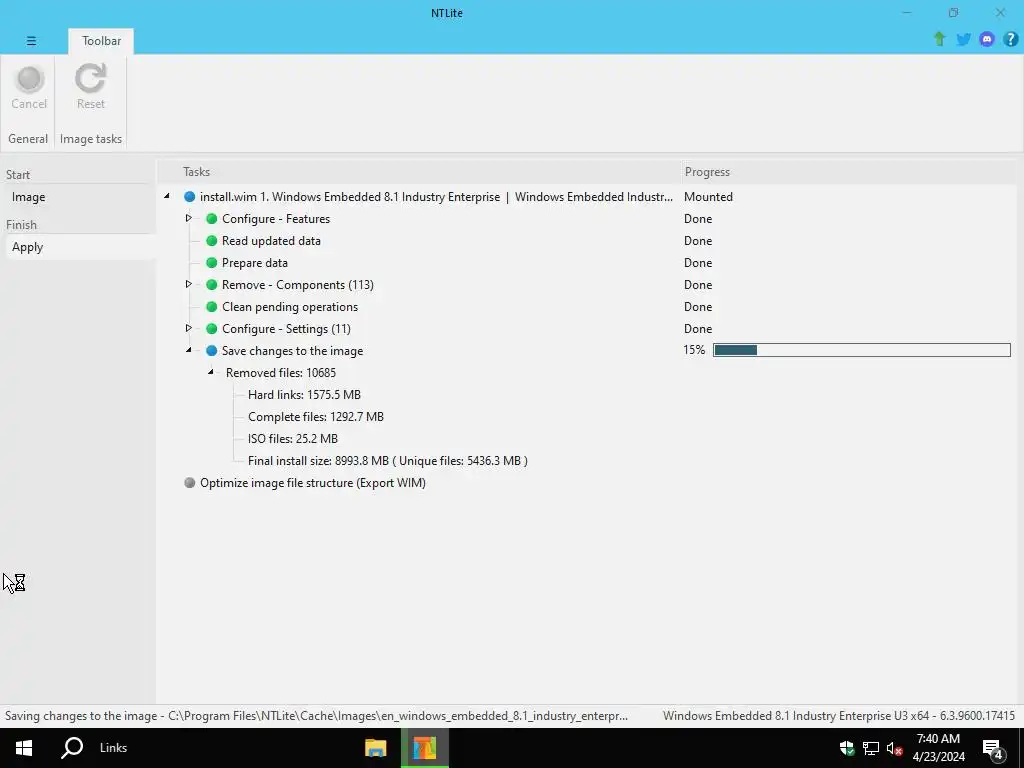This screenshot has height=768, width=1024.
Task: Open the Discord icon
Action: point(987,40)
